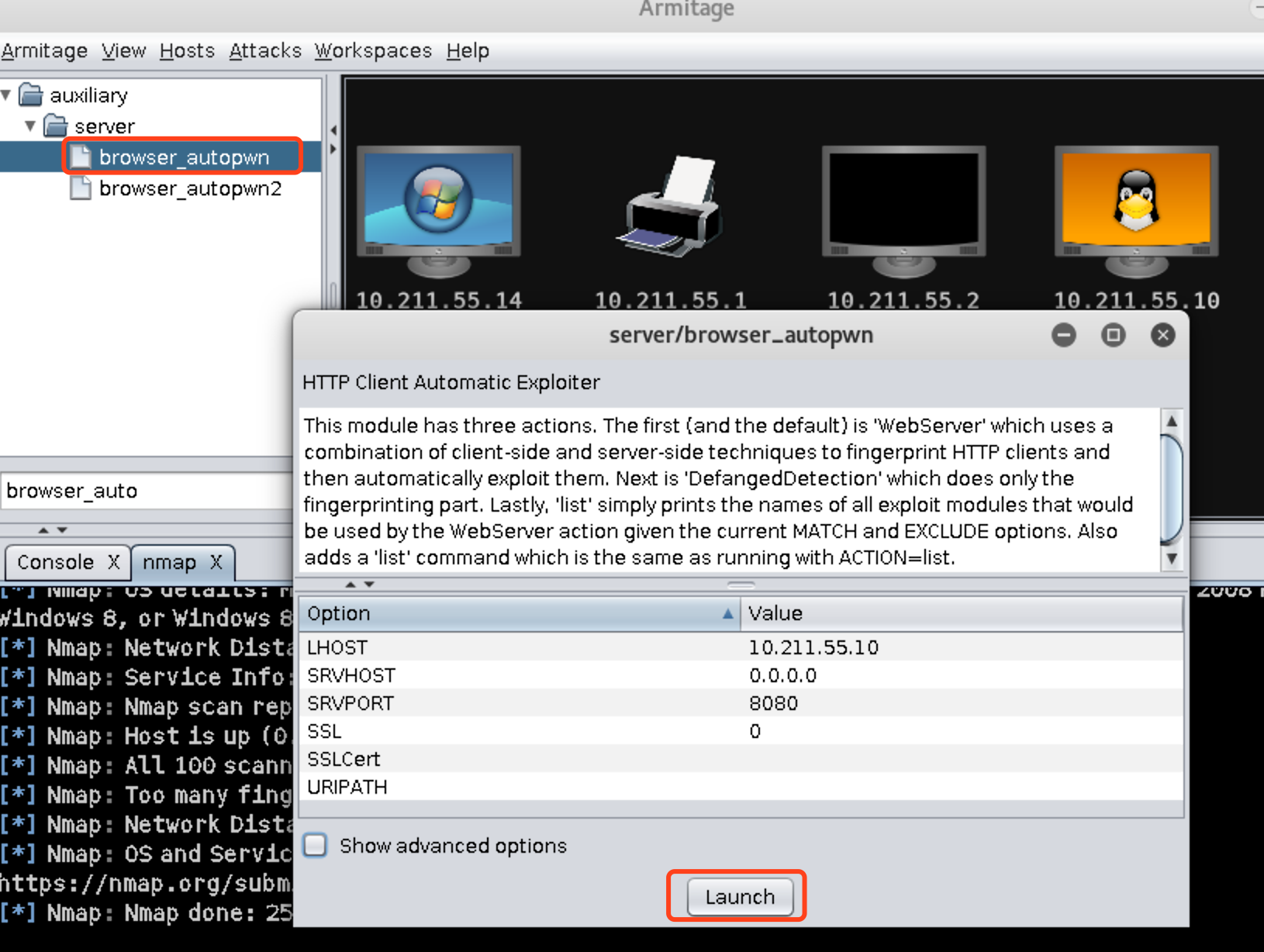Select the SRVPORT option name
The image size is (1264, 952).
(351, 703)
